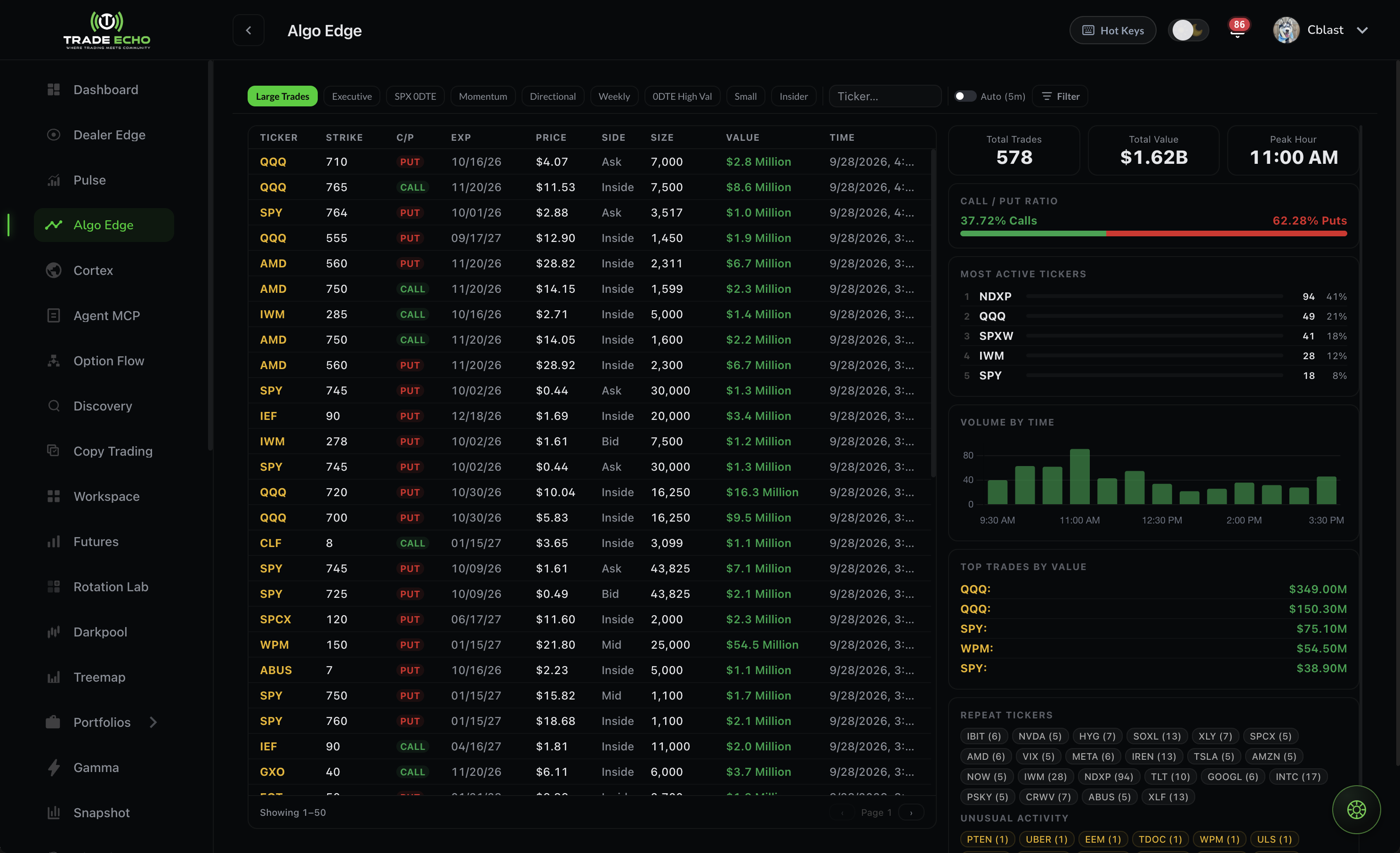This screenshot has width=1400, height=853.
Task: Click the Discovery magnifier icon
Action: pyautogui.click(x=53, y=406)
